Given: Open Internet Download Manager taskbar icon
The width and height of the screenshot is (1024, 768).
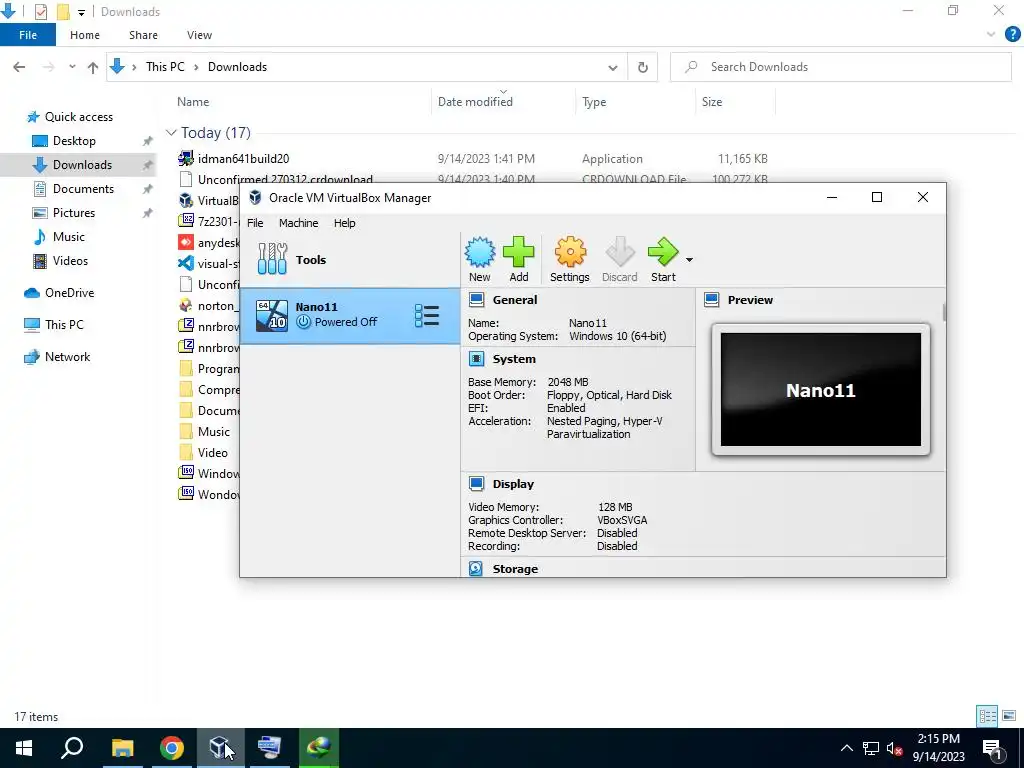Looking at the screenshot, I should 319,748.
